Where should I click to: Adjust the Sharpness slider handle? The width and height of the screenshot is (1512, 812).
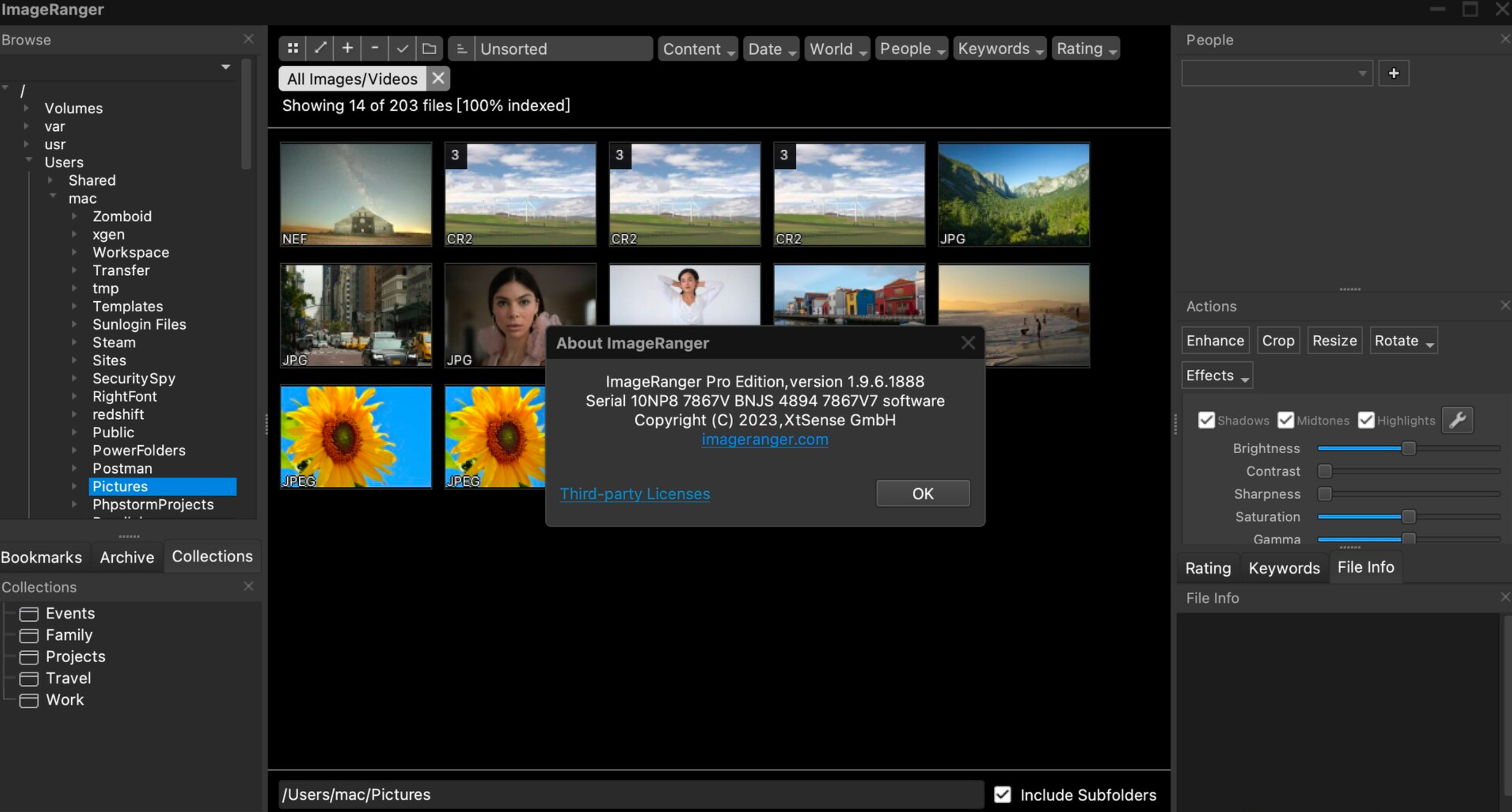click(x=1324, y=494)
